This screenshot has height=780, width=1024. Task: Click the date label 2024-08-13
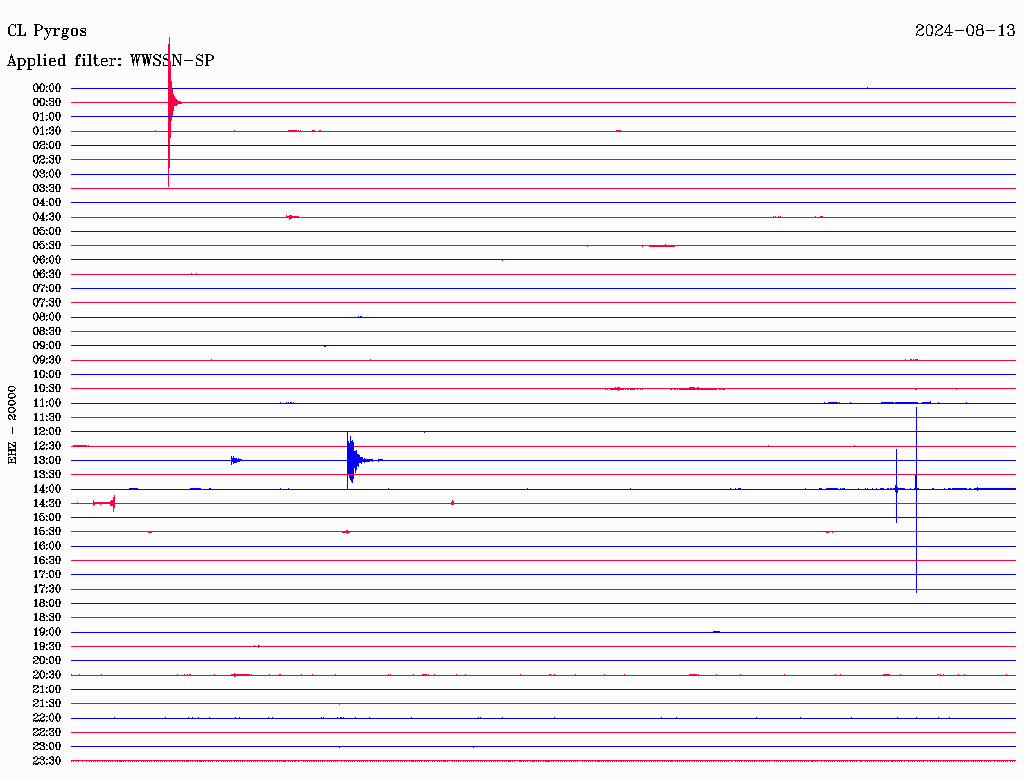(x=965, y=30)
